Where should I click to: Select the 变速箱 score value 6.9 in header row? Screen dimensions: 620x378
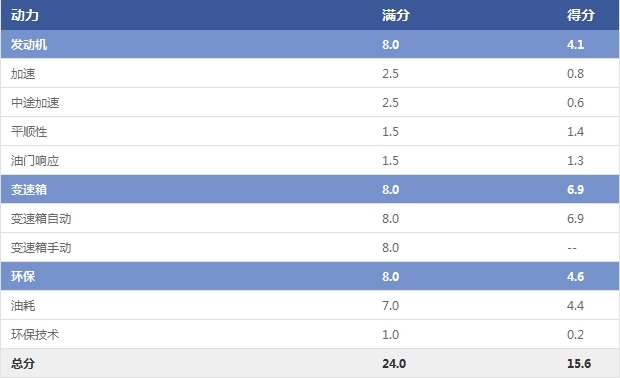tap(575, 189)
